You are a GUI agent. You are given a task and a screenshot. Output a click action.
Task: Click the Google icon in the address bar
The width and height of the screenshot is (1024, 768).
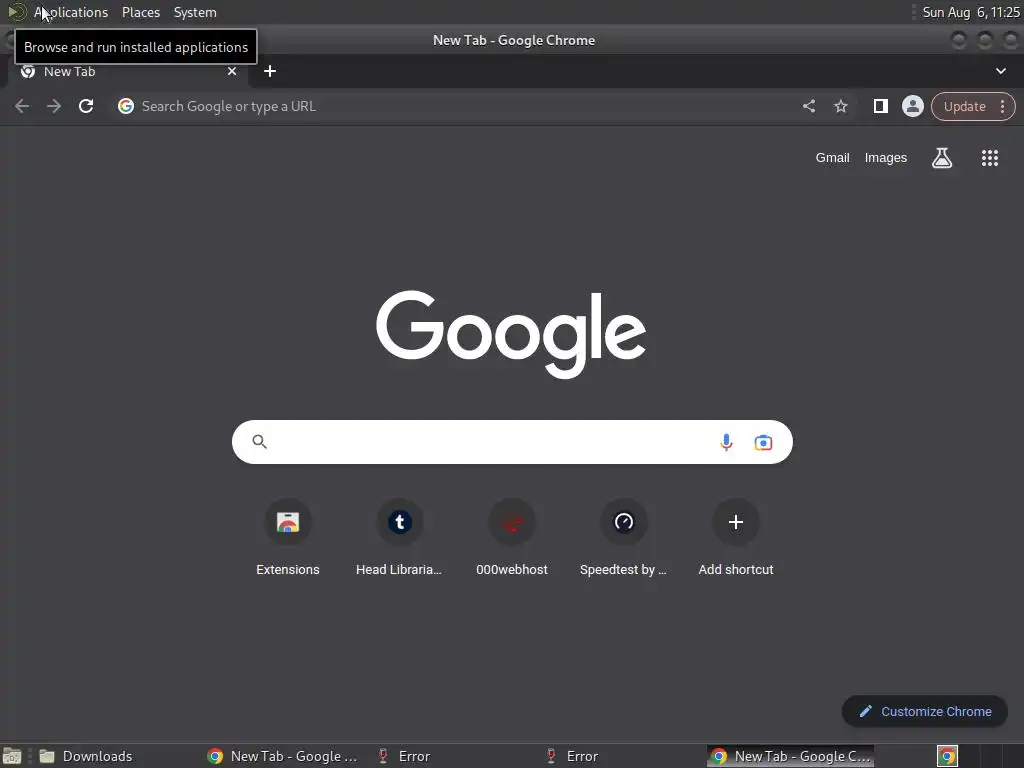(125, 106)
